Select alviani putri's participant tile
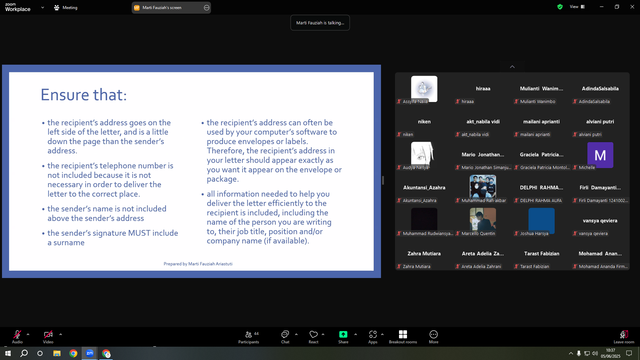640x360 pixels. tap(600, 122)
